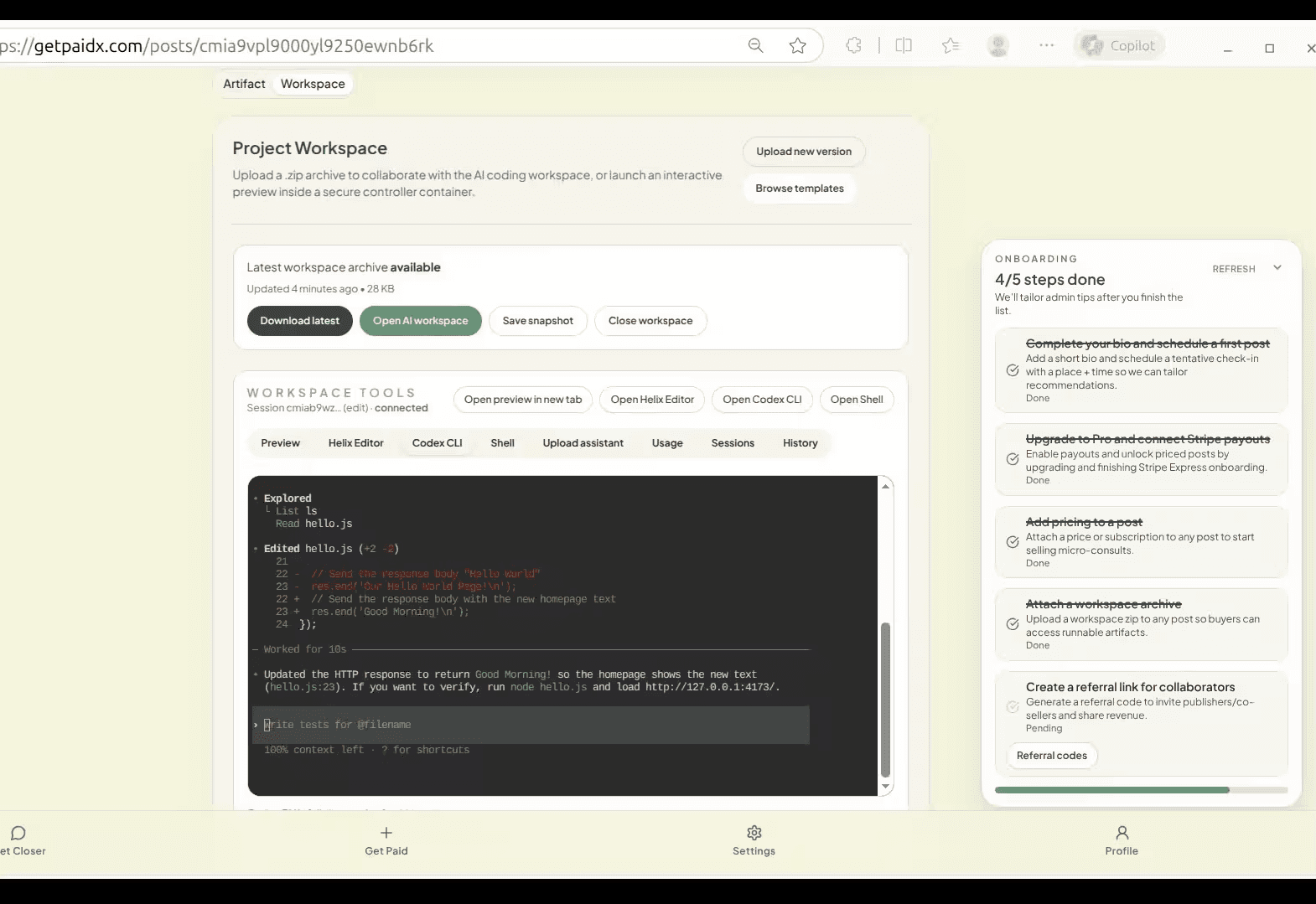Focus the Codex prompt input field
The image size is (1316, 904).
(531, 725)
